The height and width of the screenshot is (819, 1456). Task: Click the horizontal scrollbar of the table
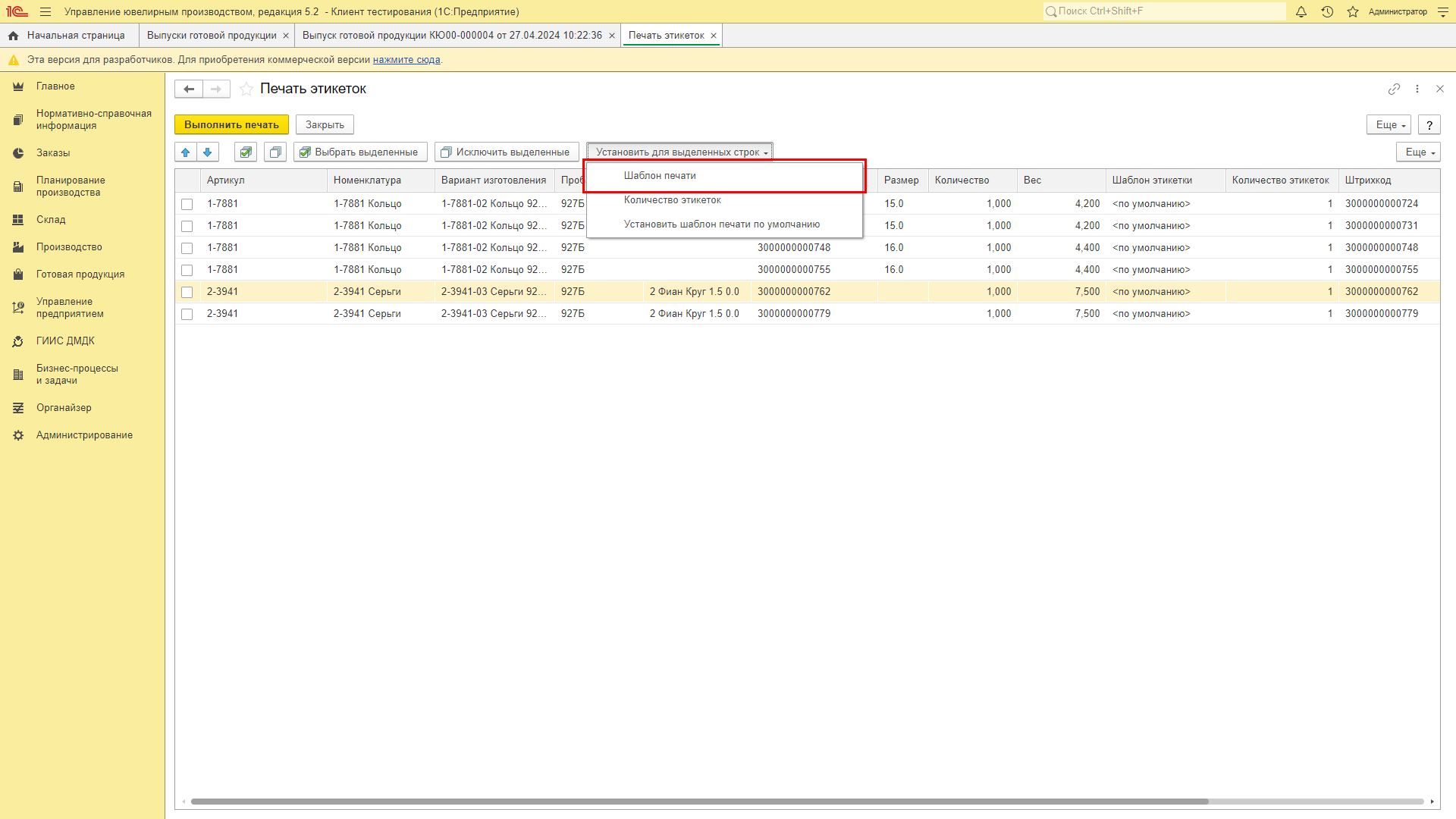[x=699, y=802]
